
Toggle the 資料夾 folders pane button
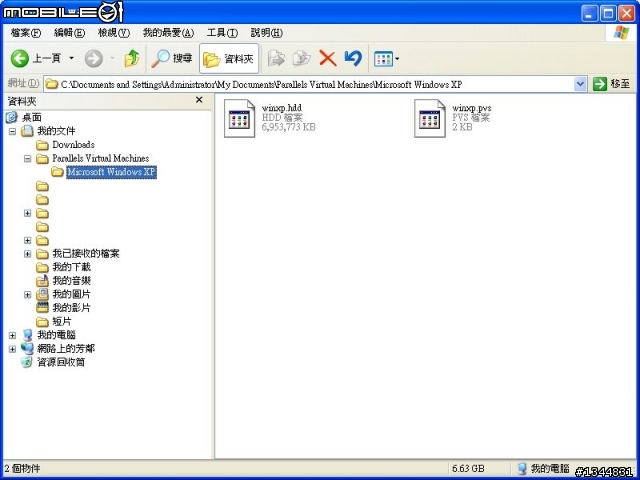pyautogui.click(x=229, y=59)
